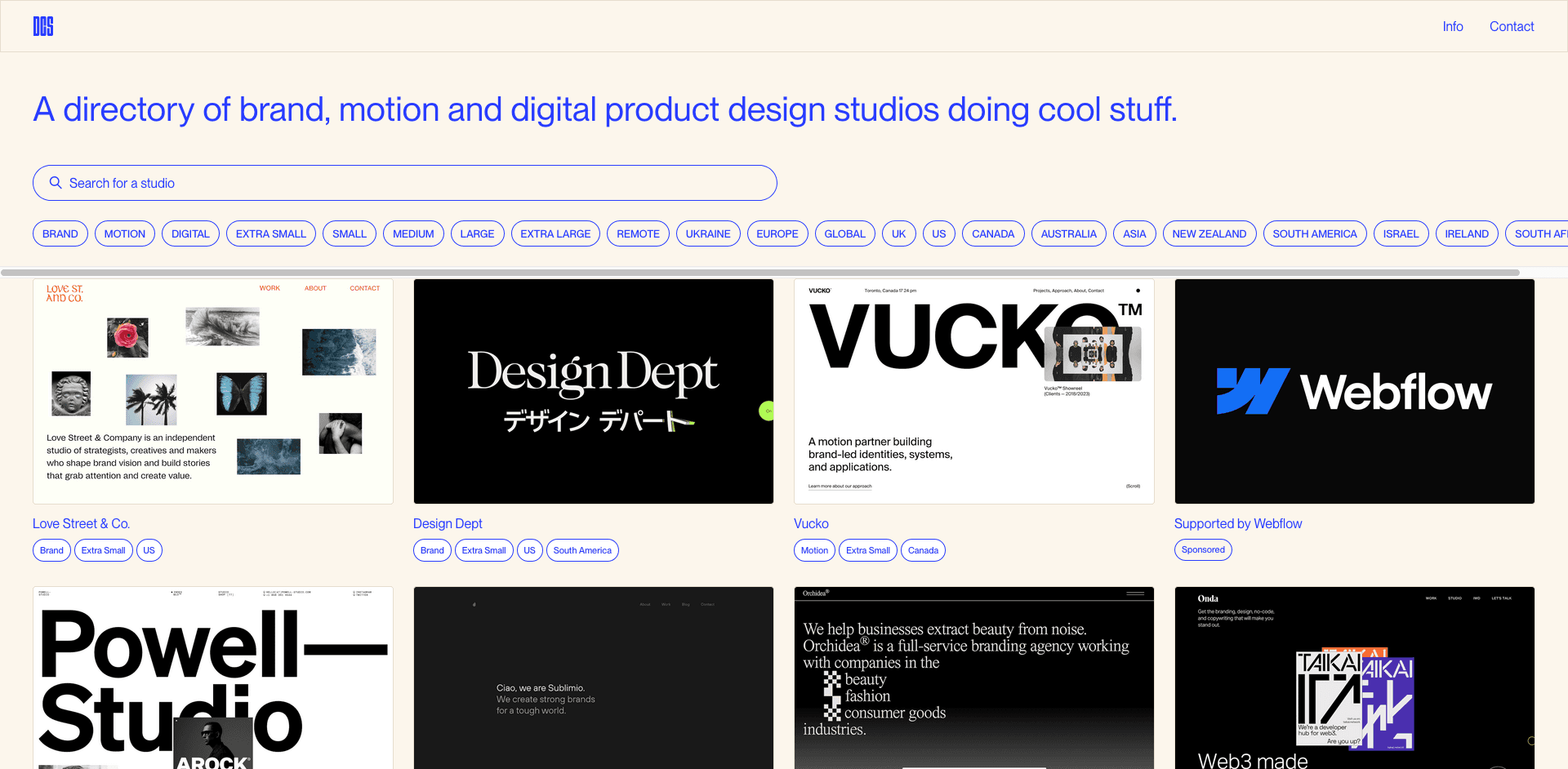Click the Brand tag under Design Dept
Screen dimensions: 1568x769
pyautogui.click(x=432, y=550)
